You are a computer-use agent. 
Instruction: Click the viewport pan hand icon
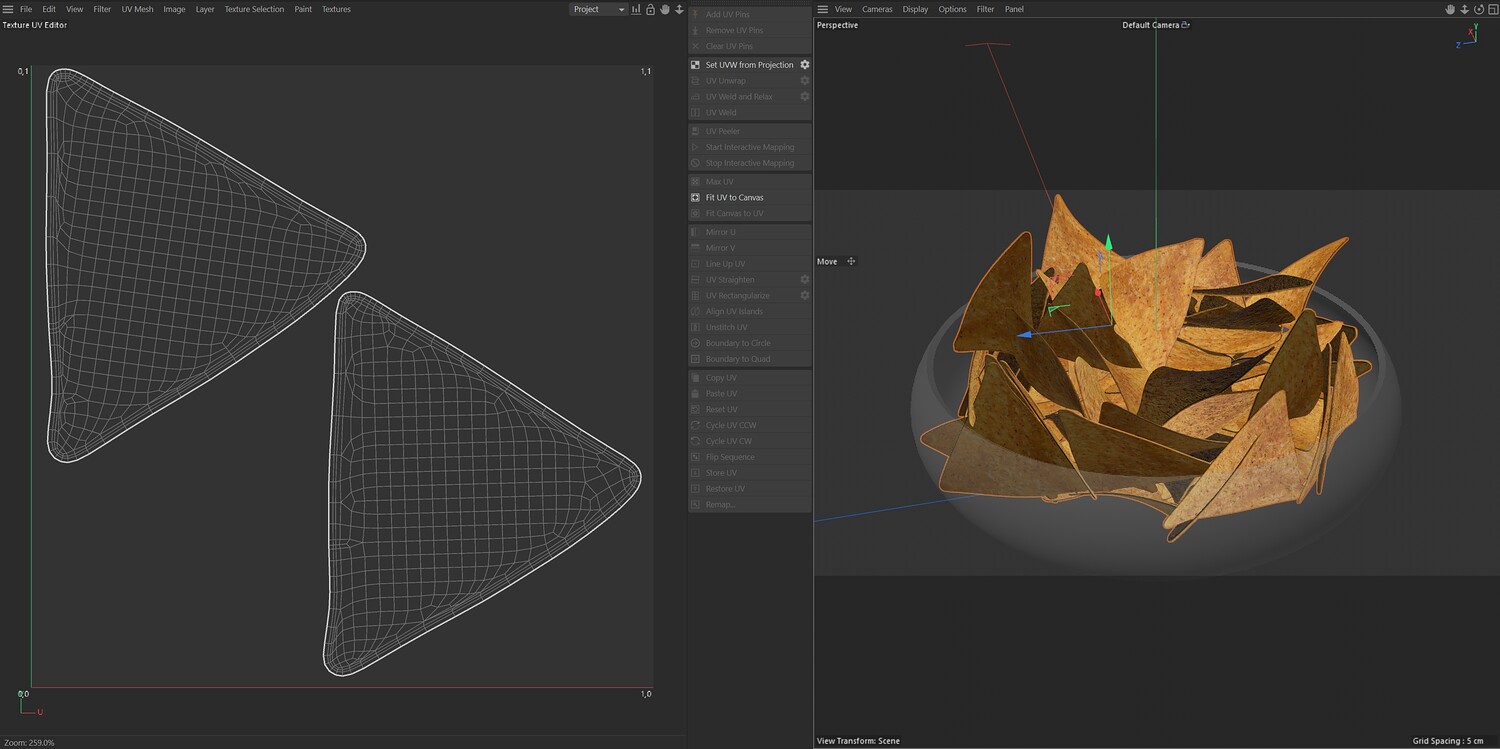(x=1450, y=9)
